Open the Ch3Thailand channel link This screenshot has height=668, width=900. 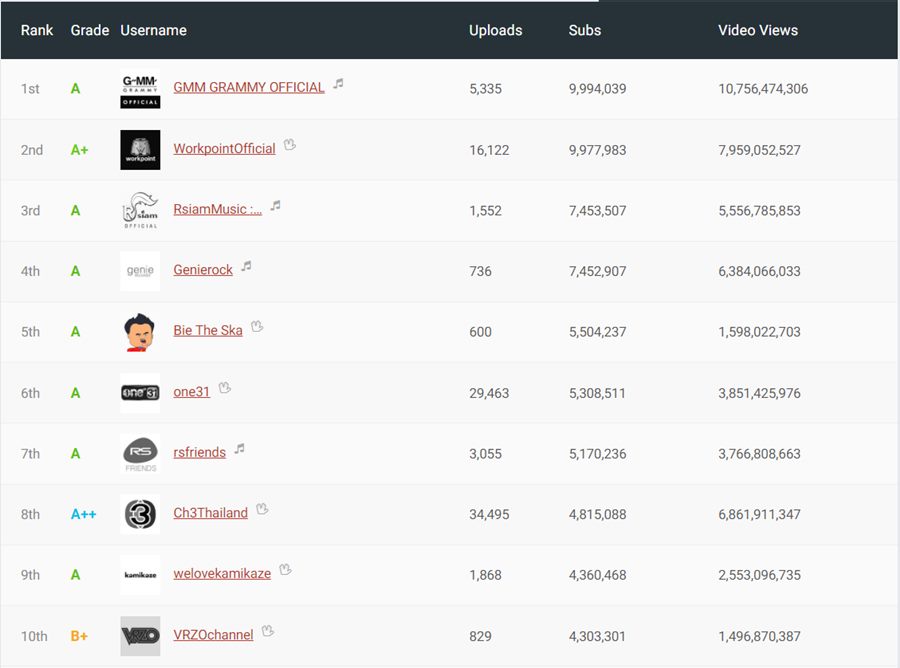pyautogui.click(x=211, y=513)
